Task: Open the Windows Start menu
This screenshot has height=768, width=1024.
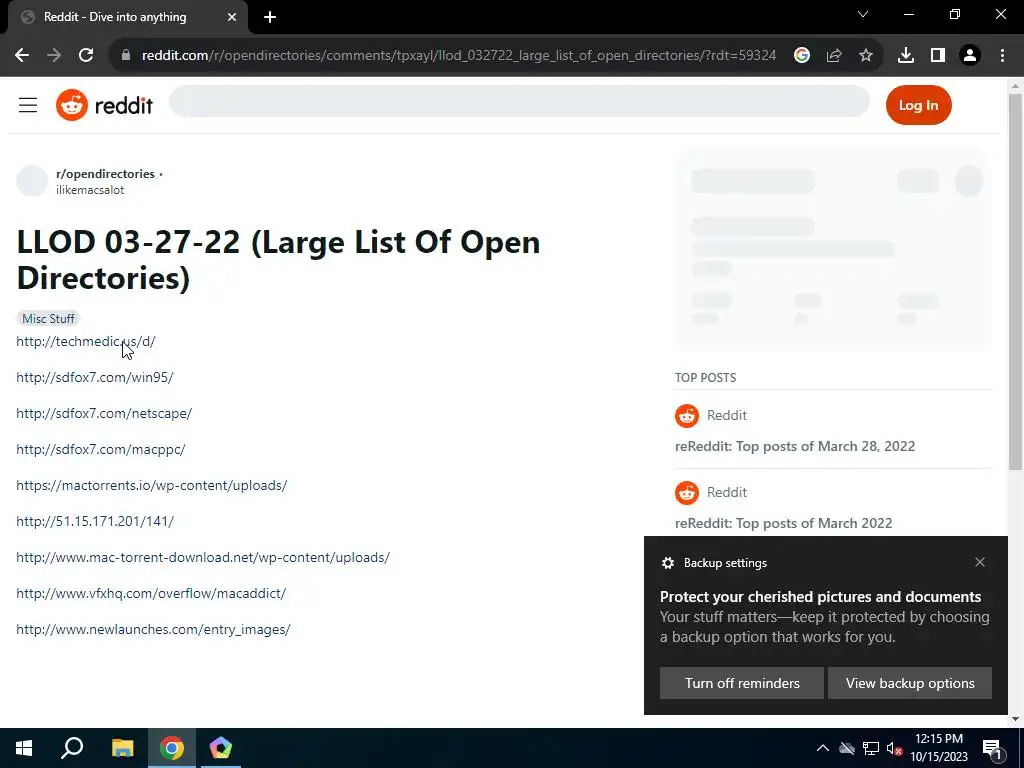Action: pos(24,748)
